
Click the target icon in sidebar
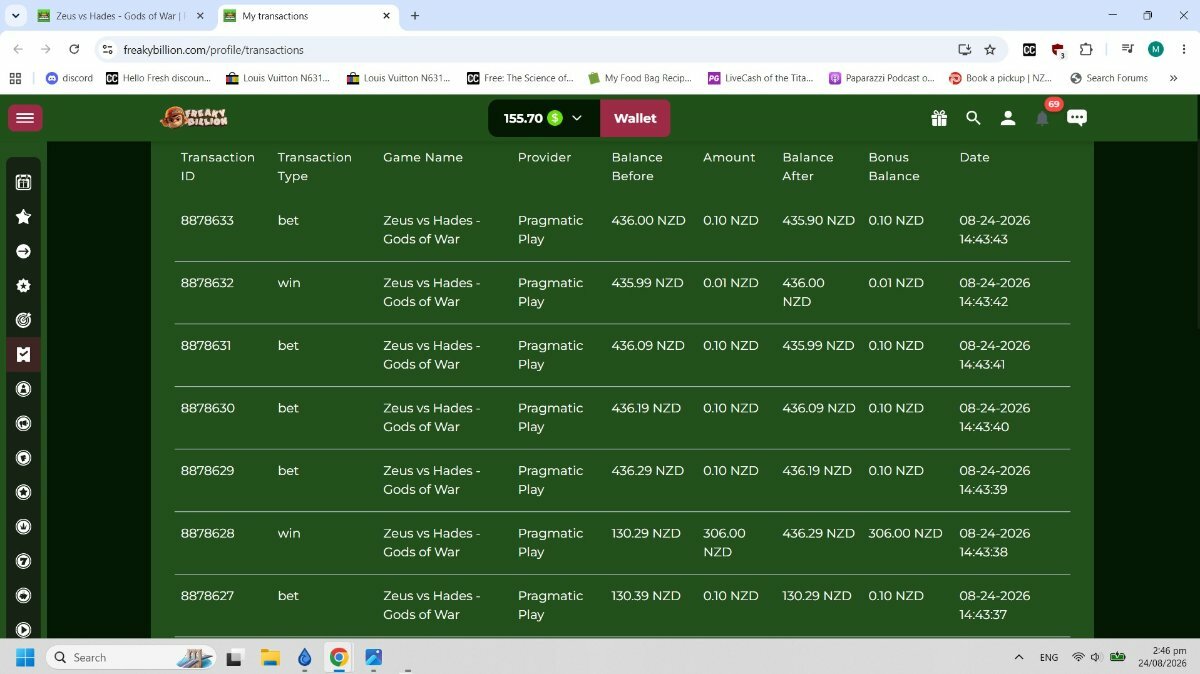[23, 320]
